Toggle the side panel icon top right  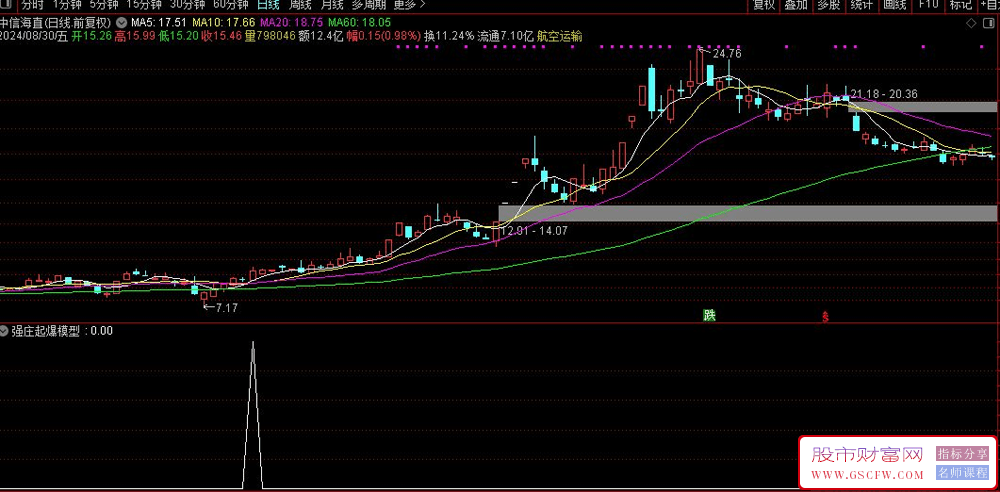tap(989, 24)
